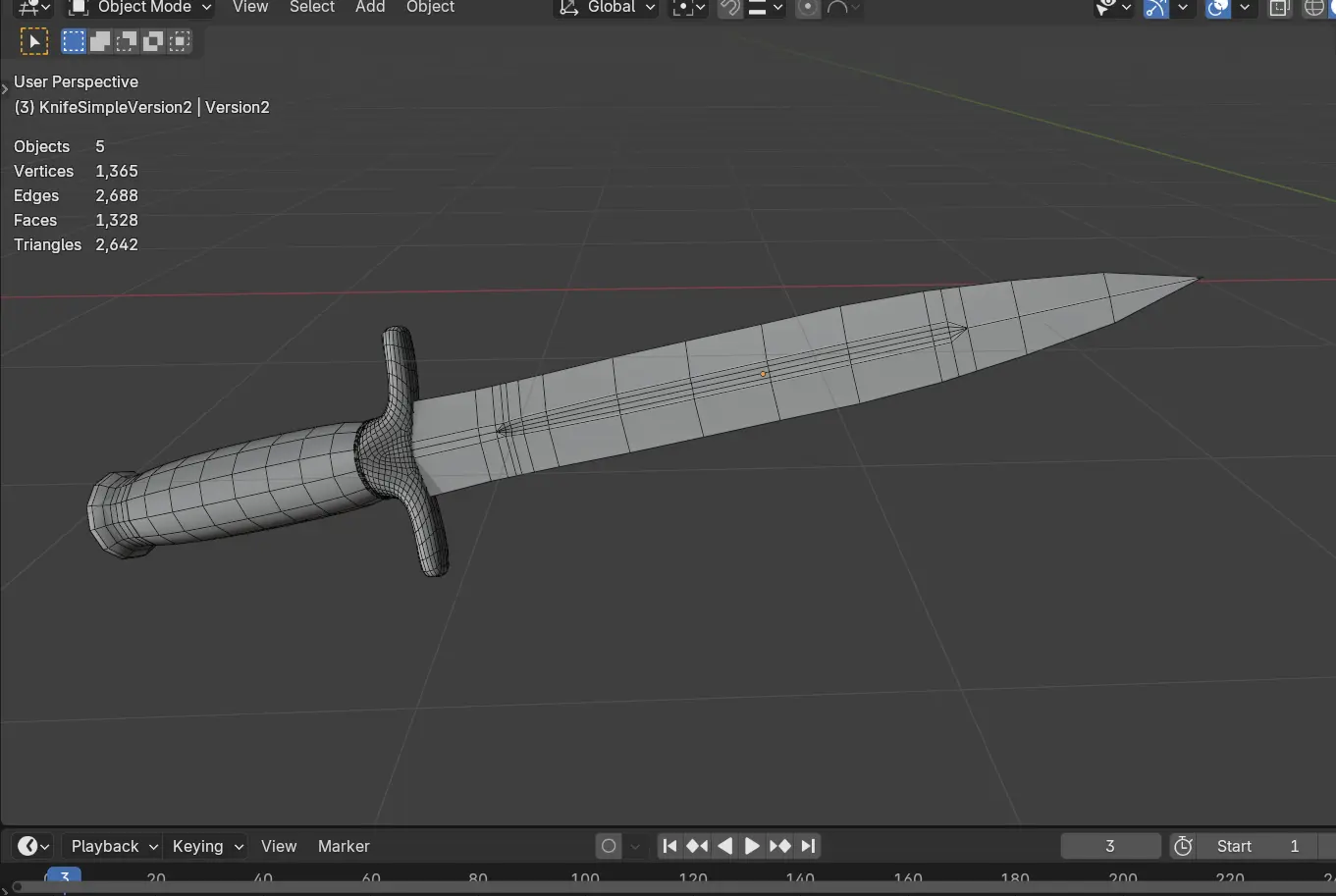The image size is (1336, 896).
Task: Open the Marker menu in timeline
Action: (x=344, y=846)
